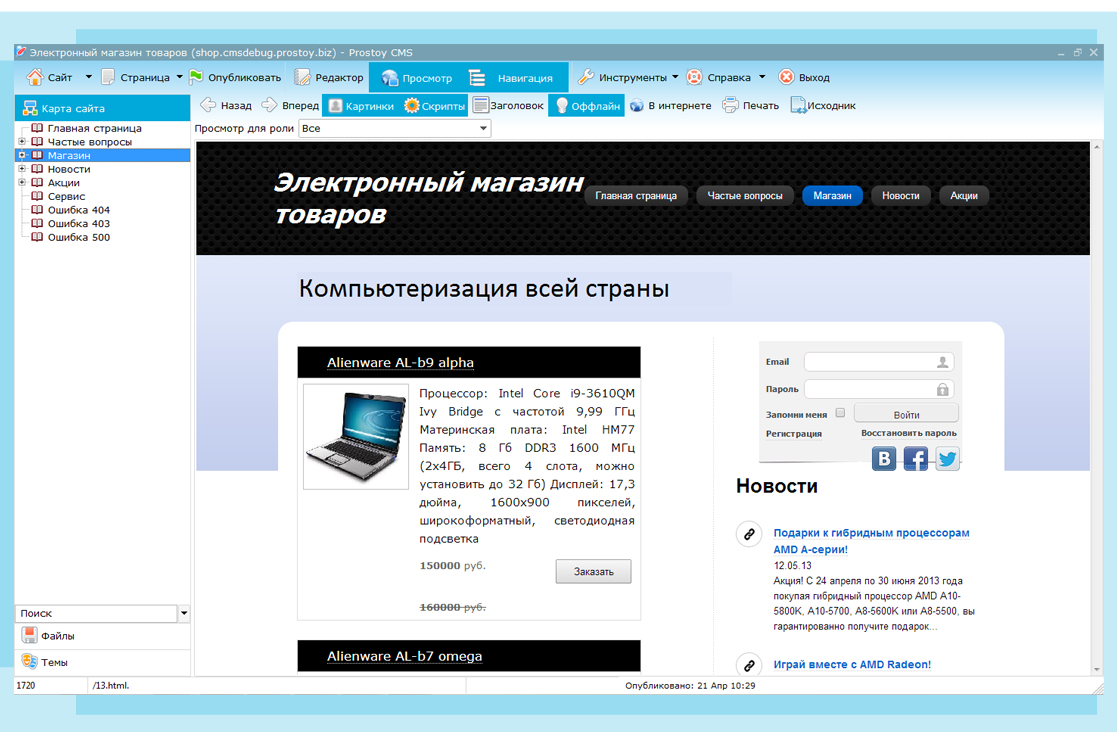Click the Twitter bird icon
1117x742 pixels.
pos(947,458)
